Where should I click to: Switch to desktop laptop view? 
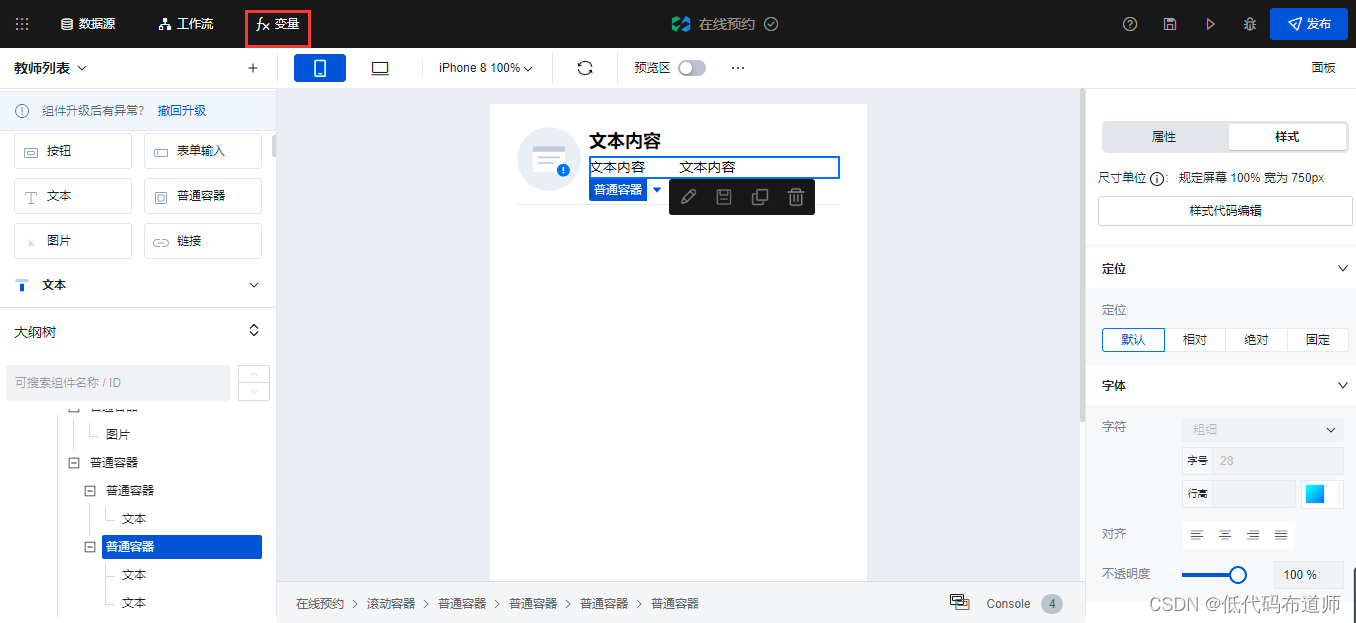pos(380,68)
